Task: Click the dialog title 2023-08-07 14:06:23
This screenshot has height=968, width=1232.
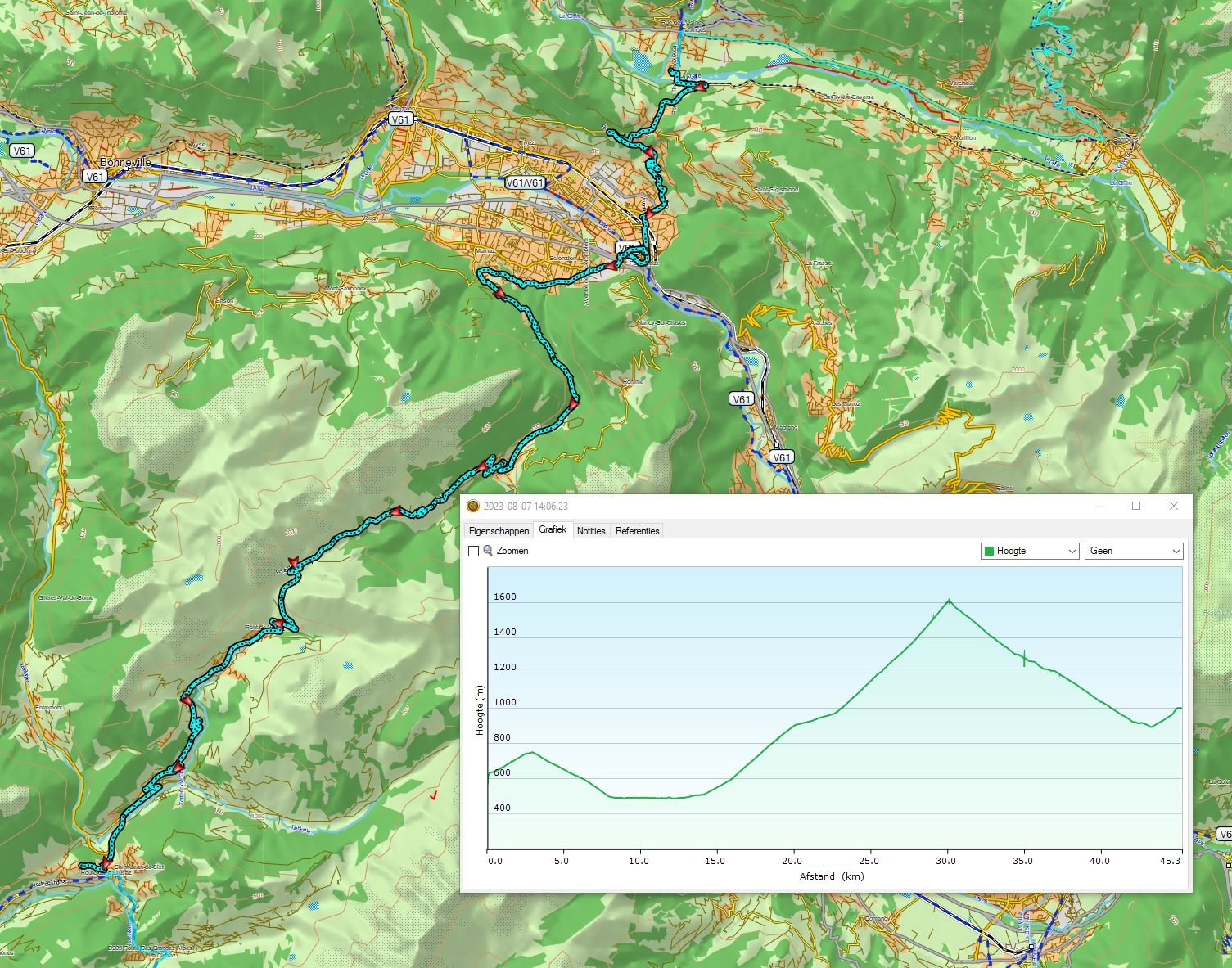Action: point(526,507)
